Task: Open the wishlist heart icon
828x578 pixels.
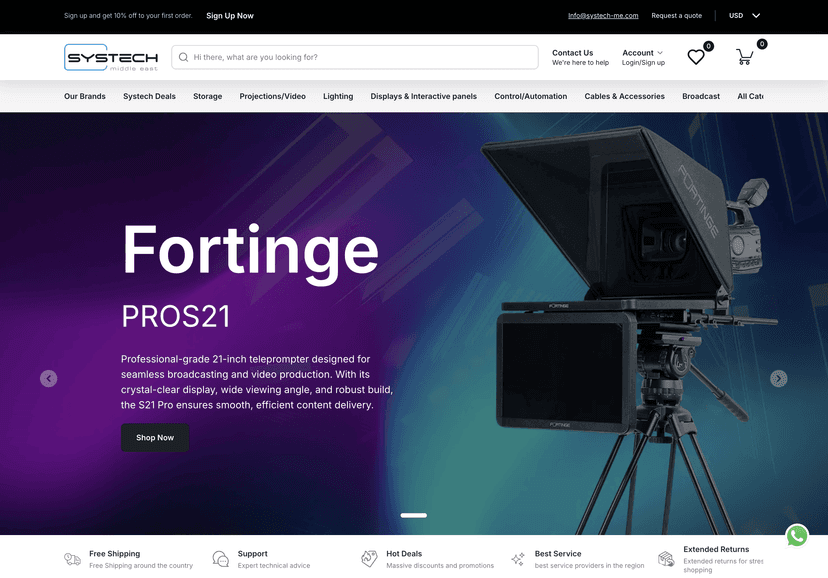Action: (x=696, y=58)
